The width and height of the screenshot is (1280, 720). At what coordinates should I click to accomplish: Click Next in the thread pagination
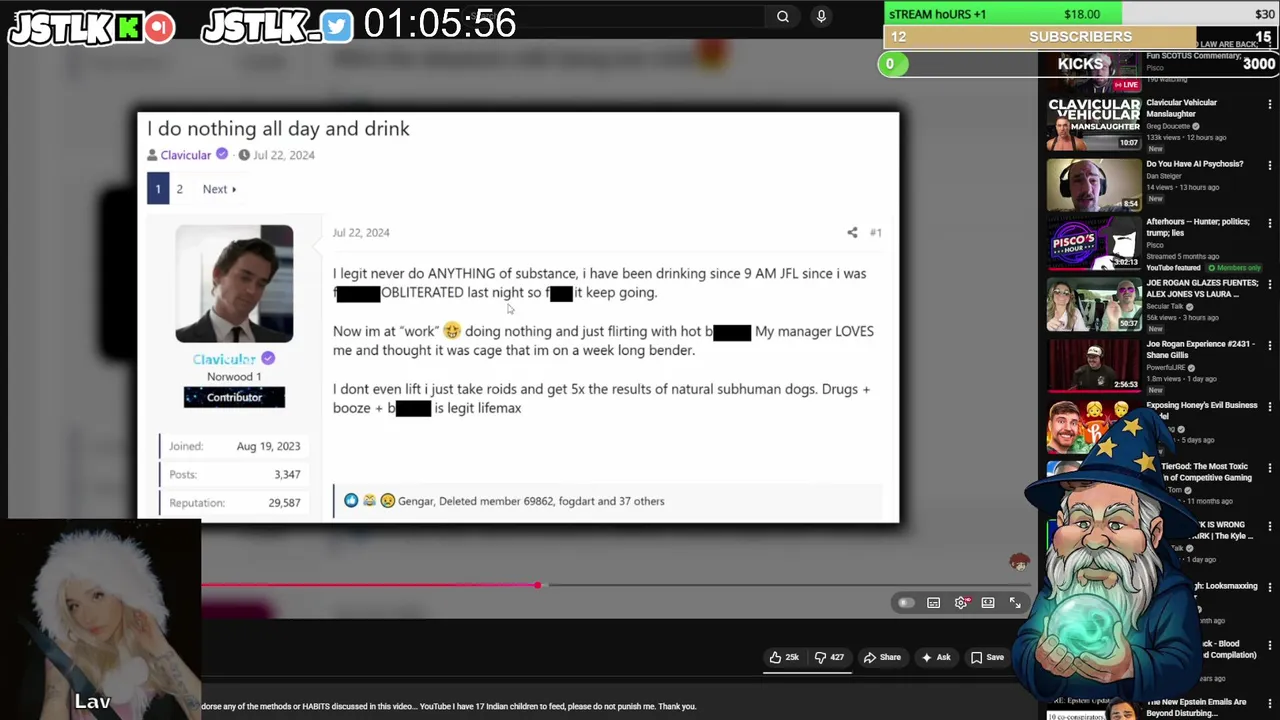[x=219, y=189]
